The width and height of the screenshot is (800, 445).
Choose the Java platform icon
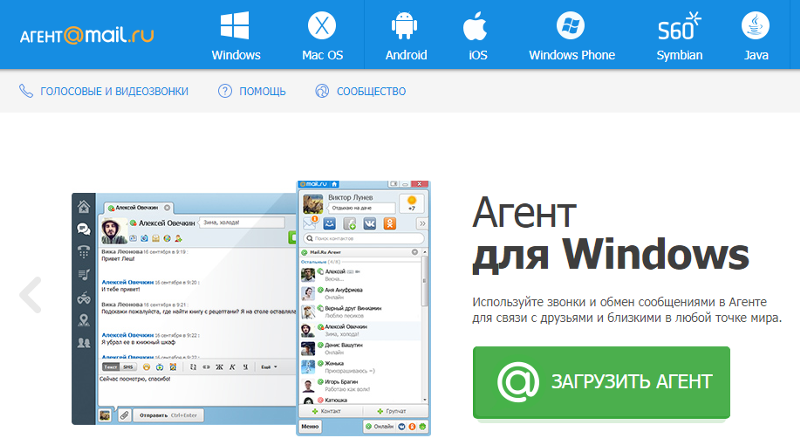click(x=756, y=26)
